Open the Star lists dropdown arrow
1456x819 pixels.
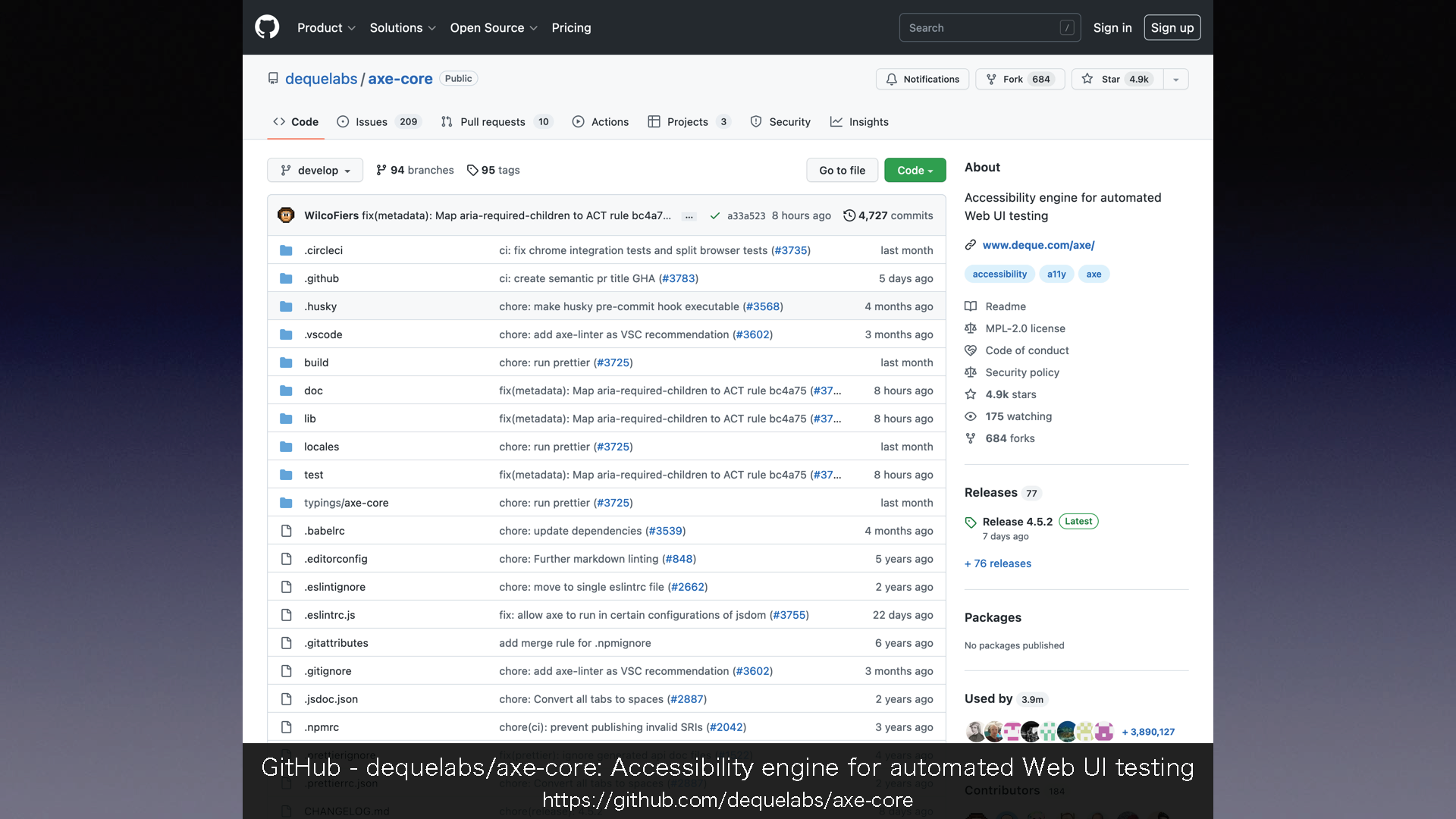click(x=1176, y=79)
